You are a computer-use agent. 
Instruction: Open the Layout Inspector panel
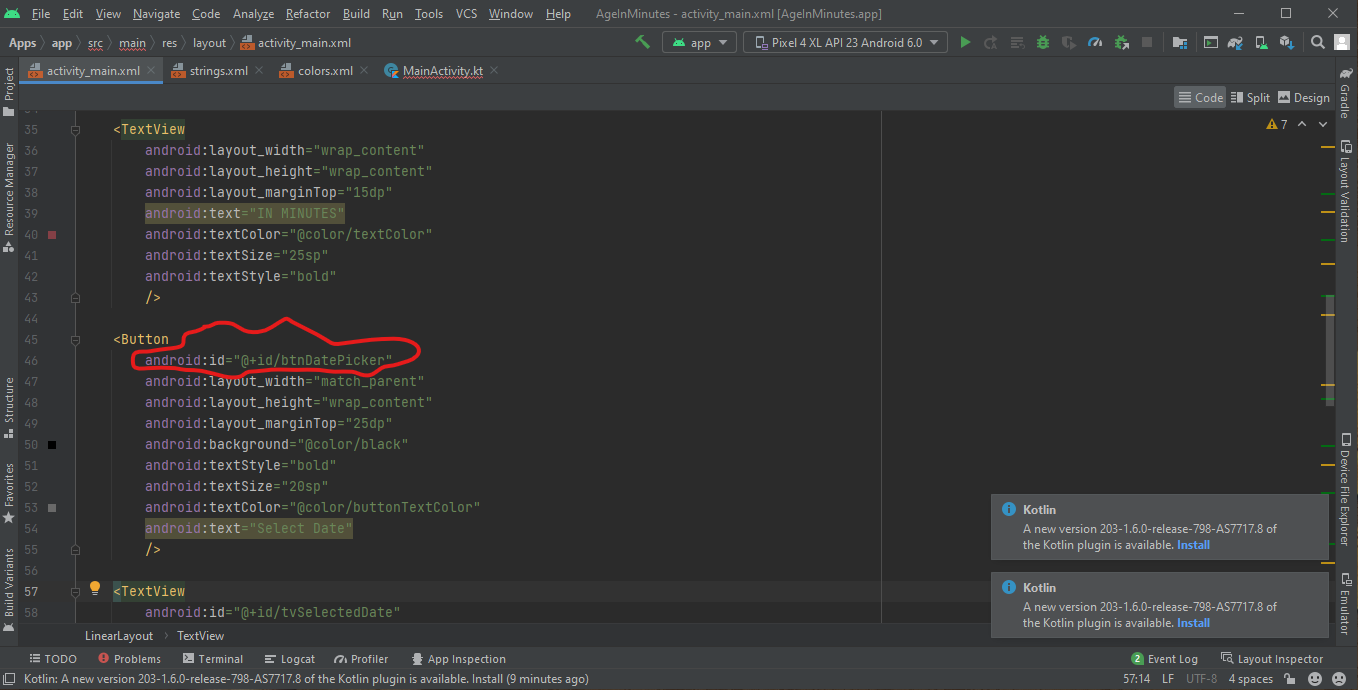coord(1271,659)
